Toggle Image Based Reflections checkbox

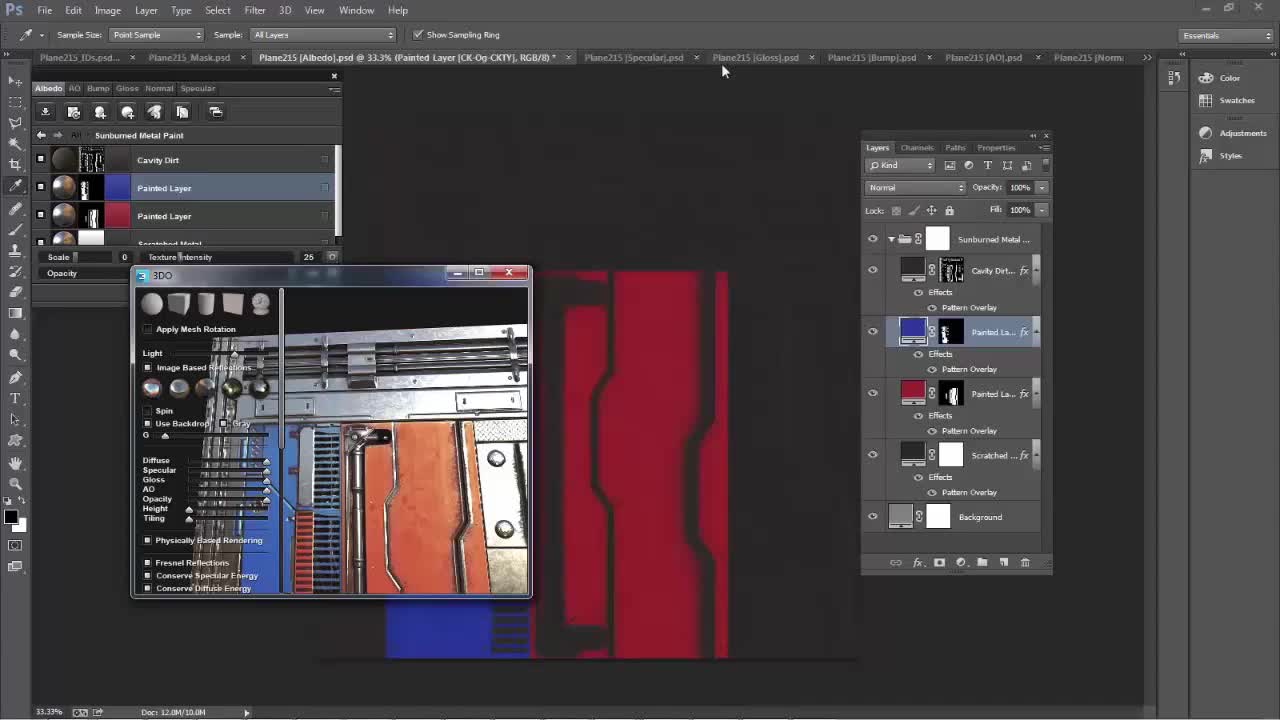148,367
